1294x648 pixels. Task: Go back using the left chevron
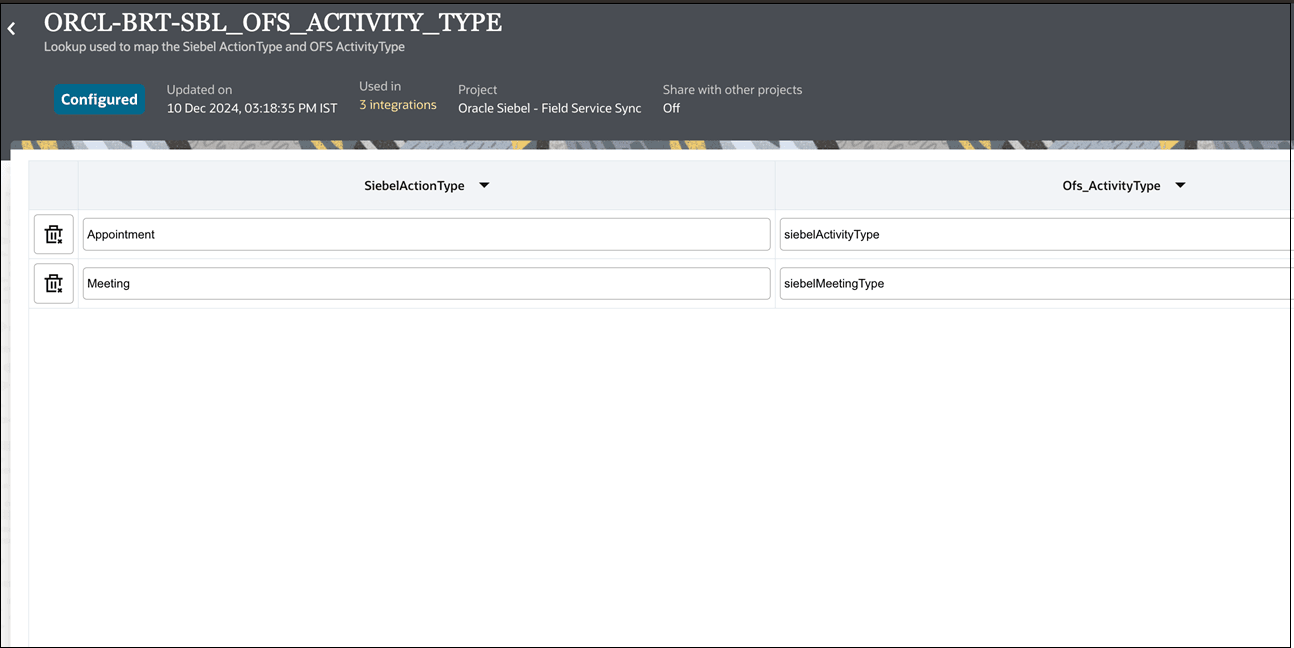12,29
